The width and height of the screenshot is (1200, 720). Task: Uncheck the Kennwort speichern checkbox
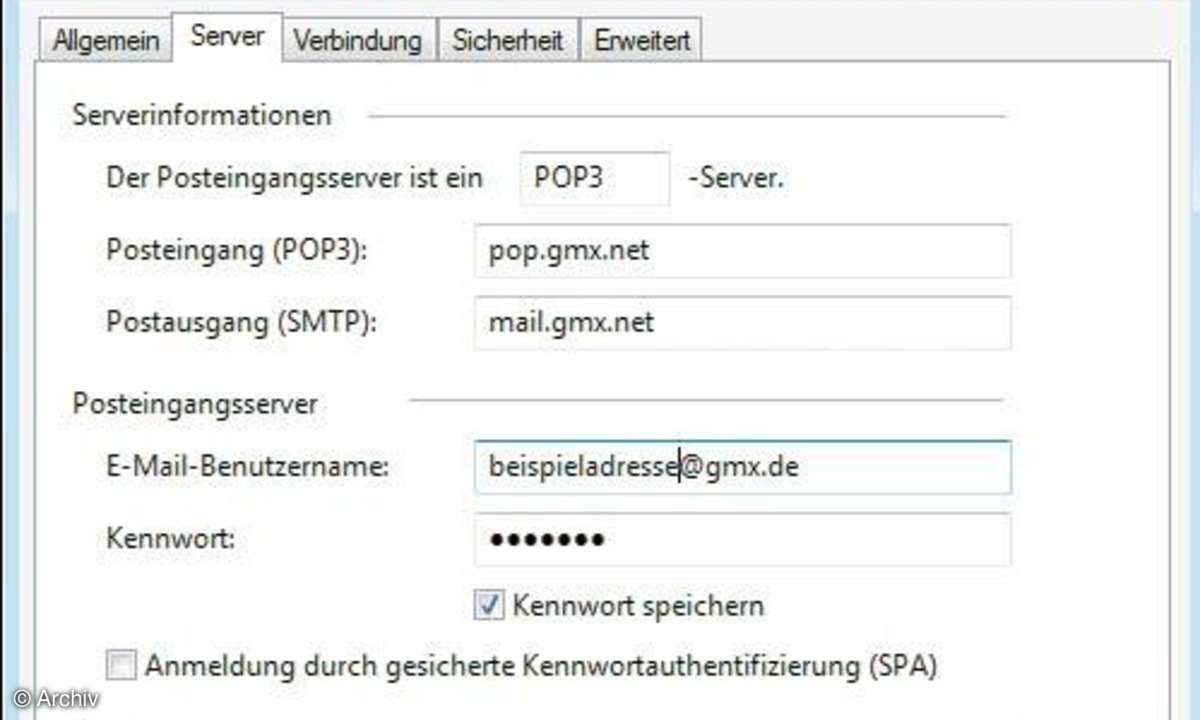[489, 605]
